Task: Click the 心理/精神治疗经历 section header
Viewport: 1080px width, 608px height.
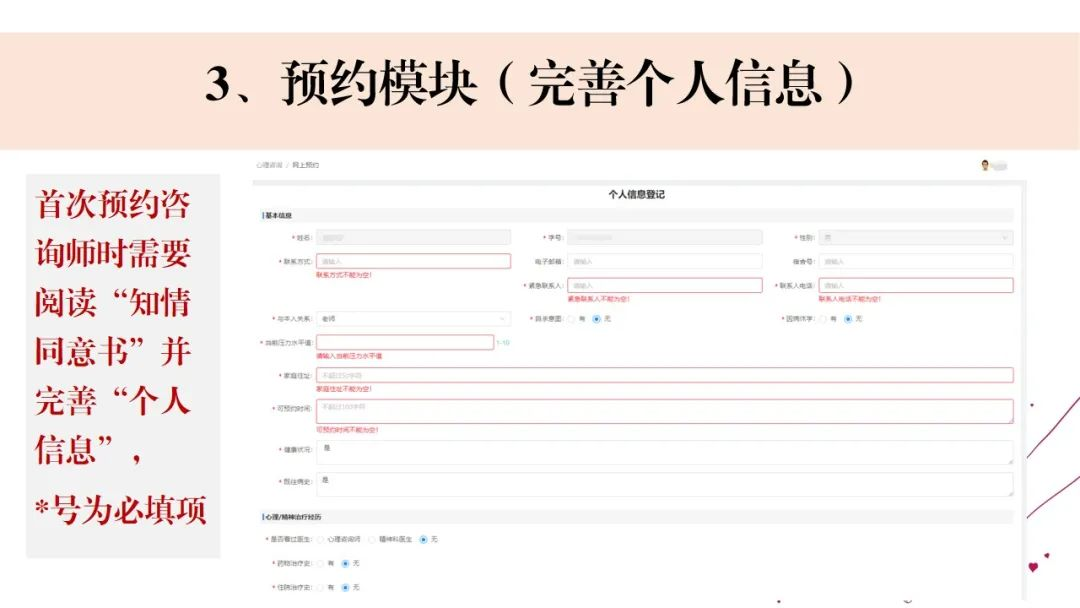Action: tap(293, 516)
